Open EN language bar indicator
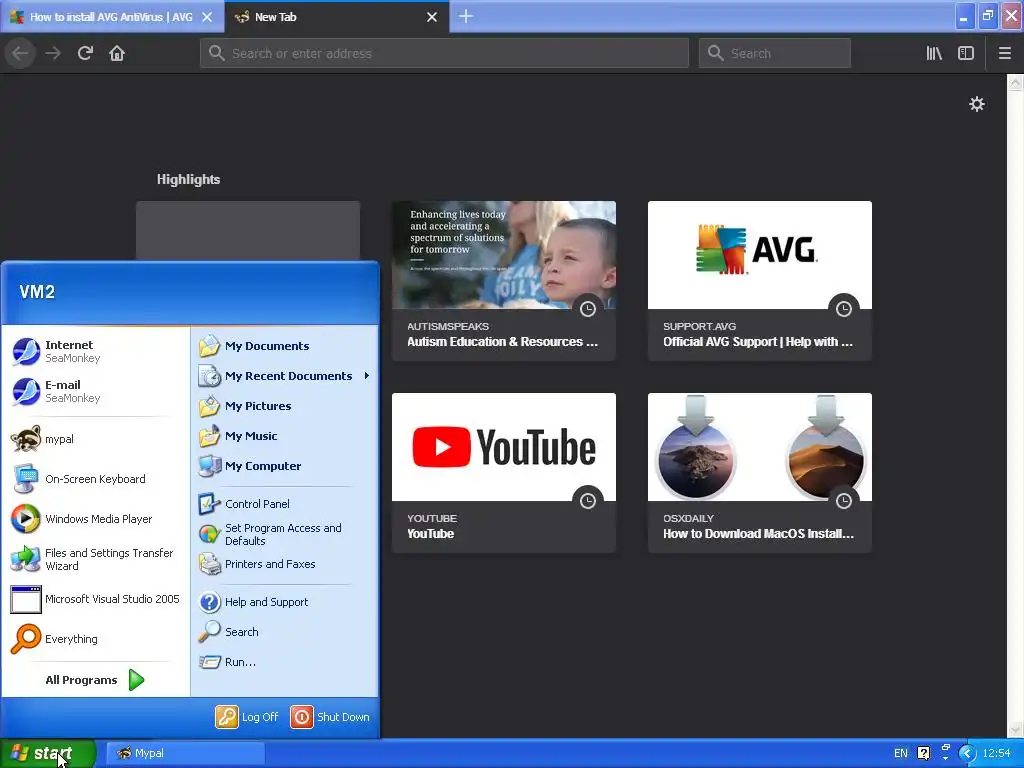 (x=901, y=753)
